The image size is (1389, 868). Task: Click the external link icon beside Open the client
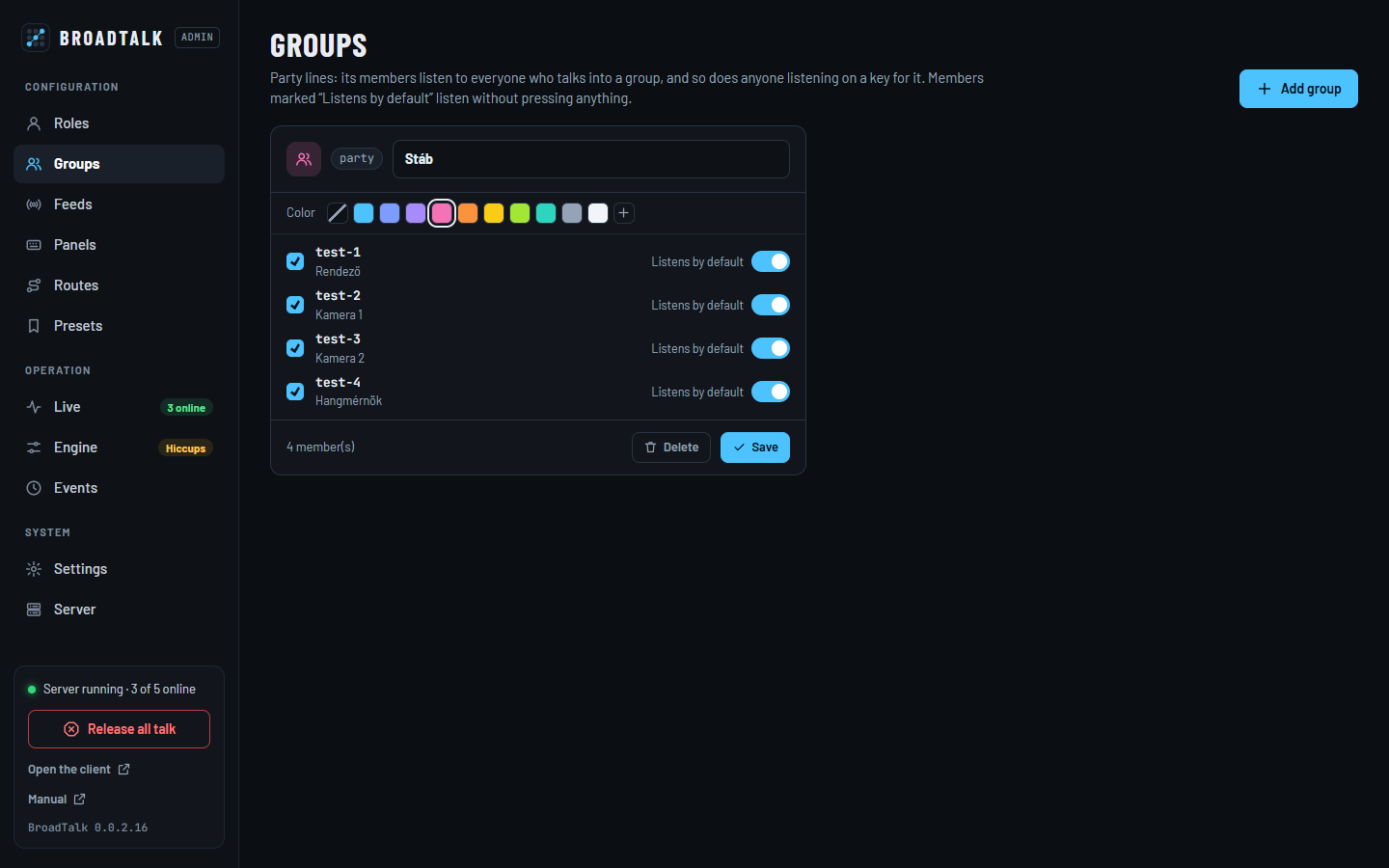[x=123, y=770]
